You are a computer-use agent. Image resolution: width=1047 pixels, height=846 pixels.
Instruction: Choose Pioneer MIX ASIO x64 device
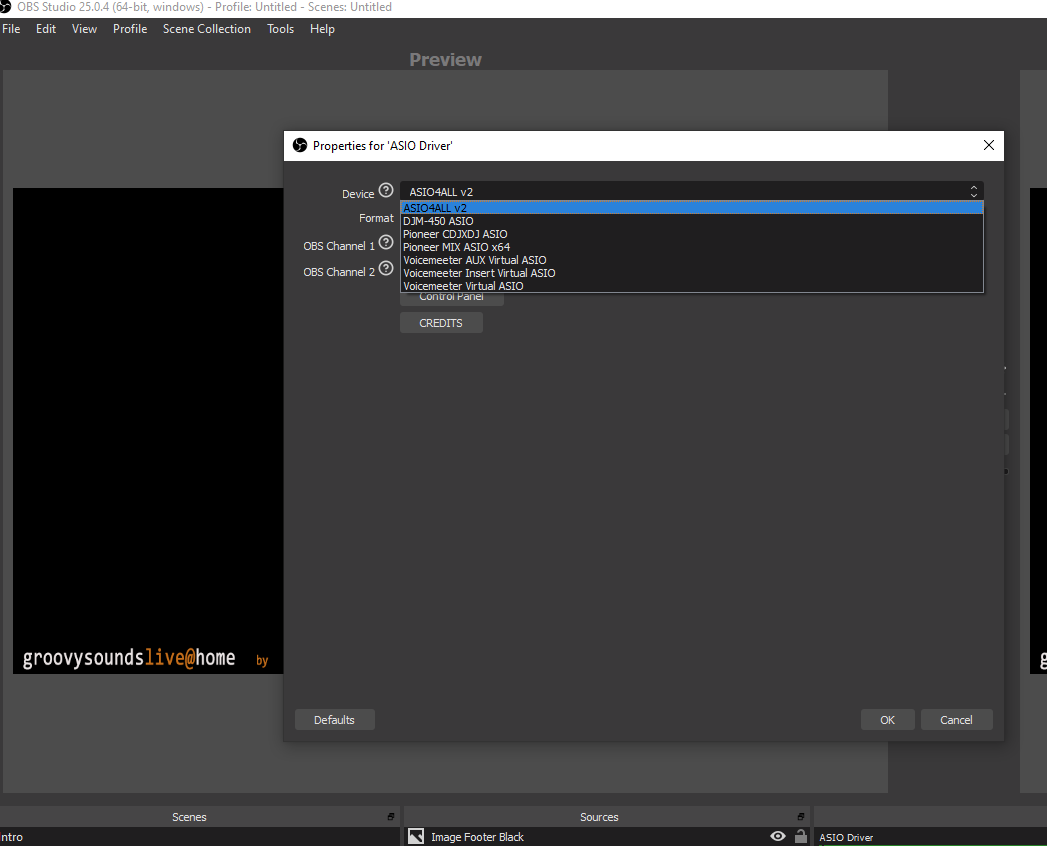tap(692, 247)
